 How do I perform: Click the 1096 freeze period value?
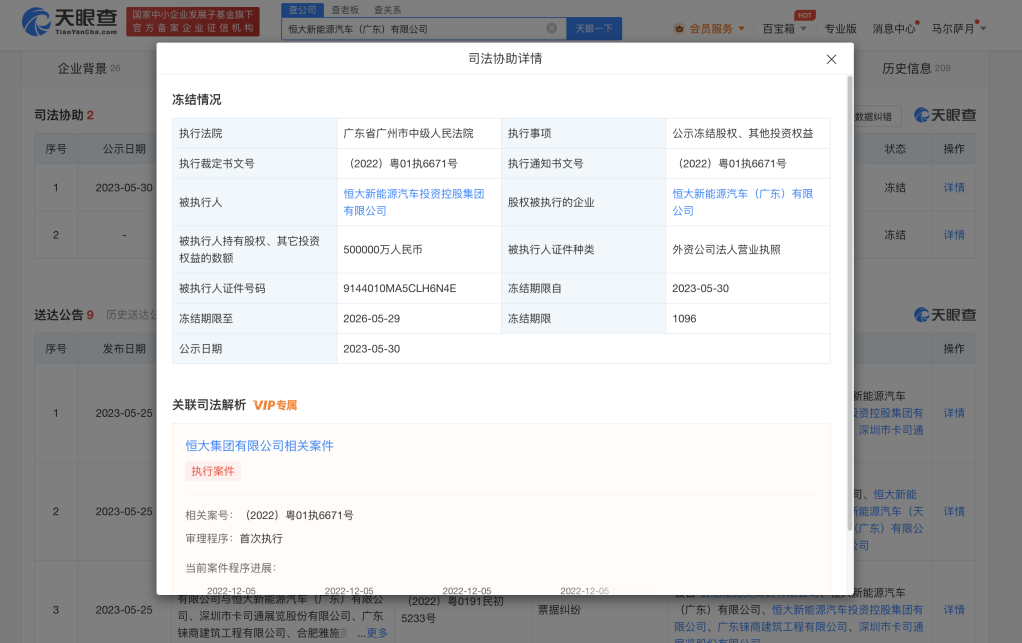pyautogui.click(x=684, y=319)
